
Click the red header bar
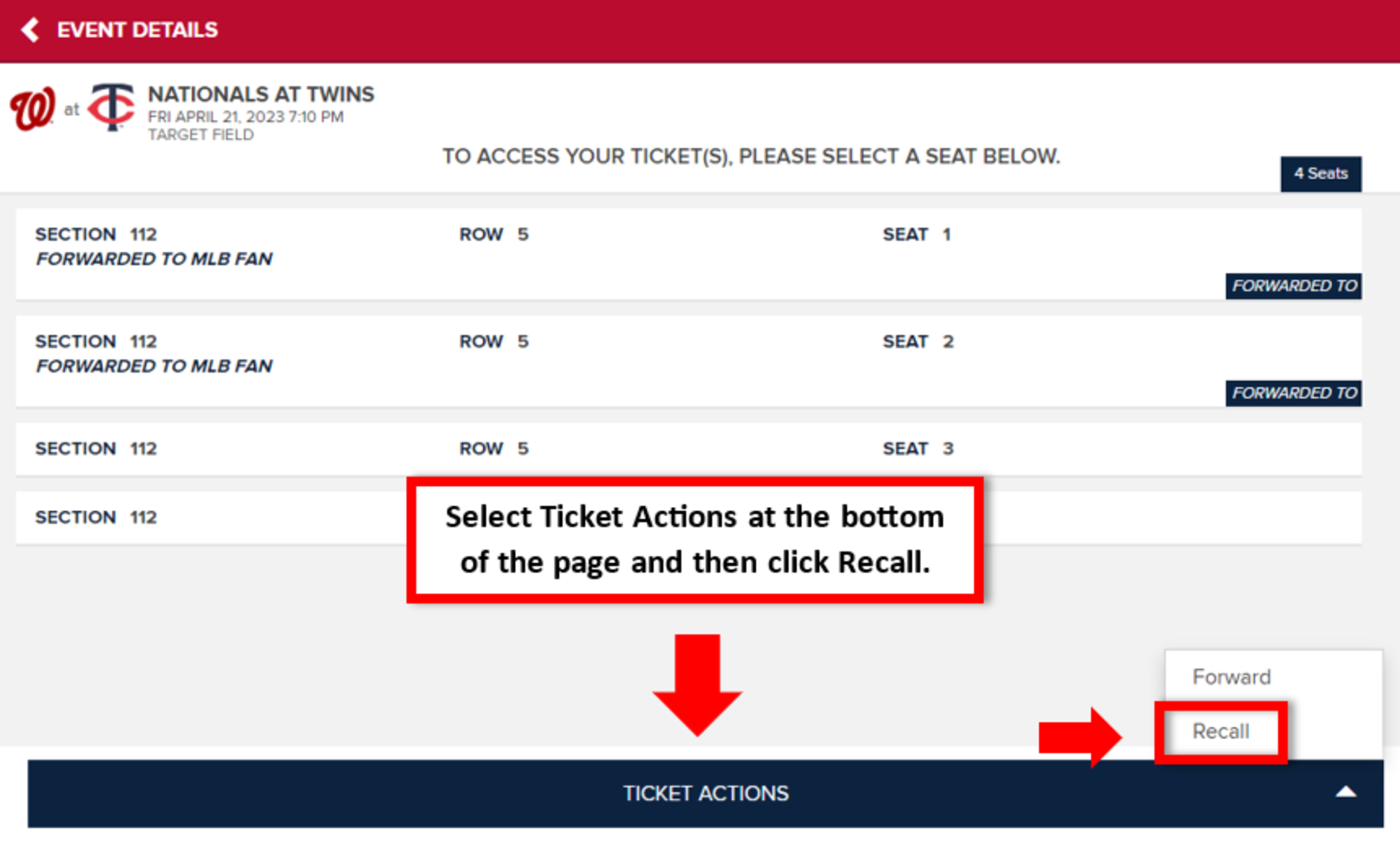click(x=697, y=29)
